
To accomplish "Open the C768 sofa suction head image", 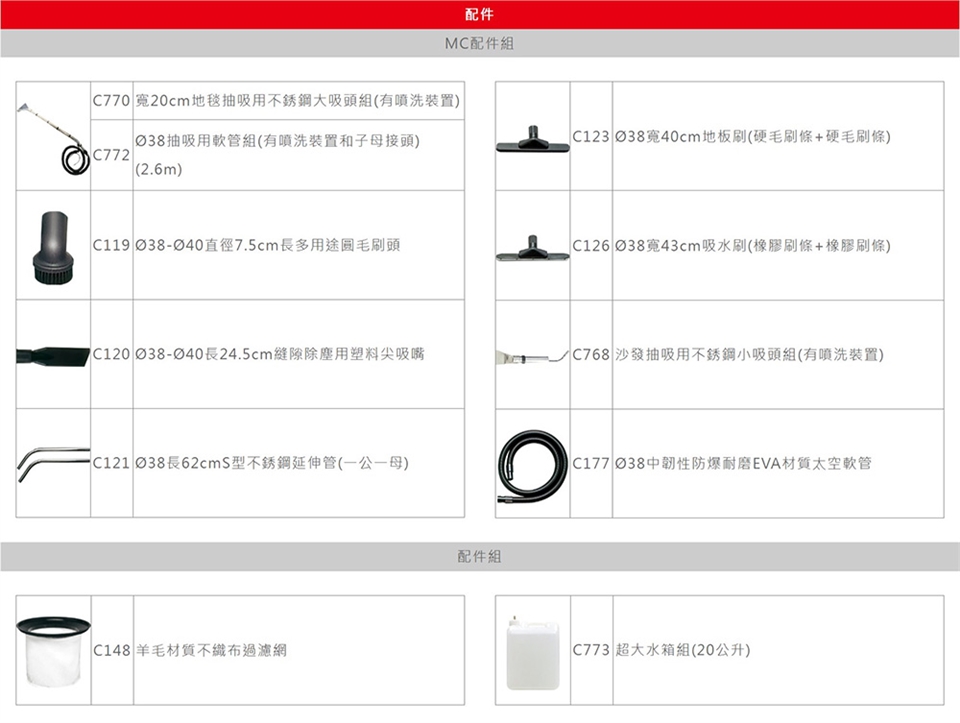I will (532, 355).
